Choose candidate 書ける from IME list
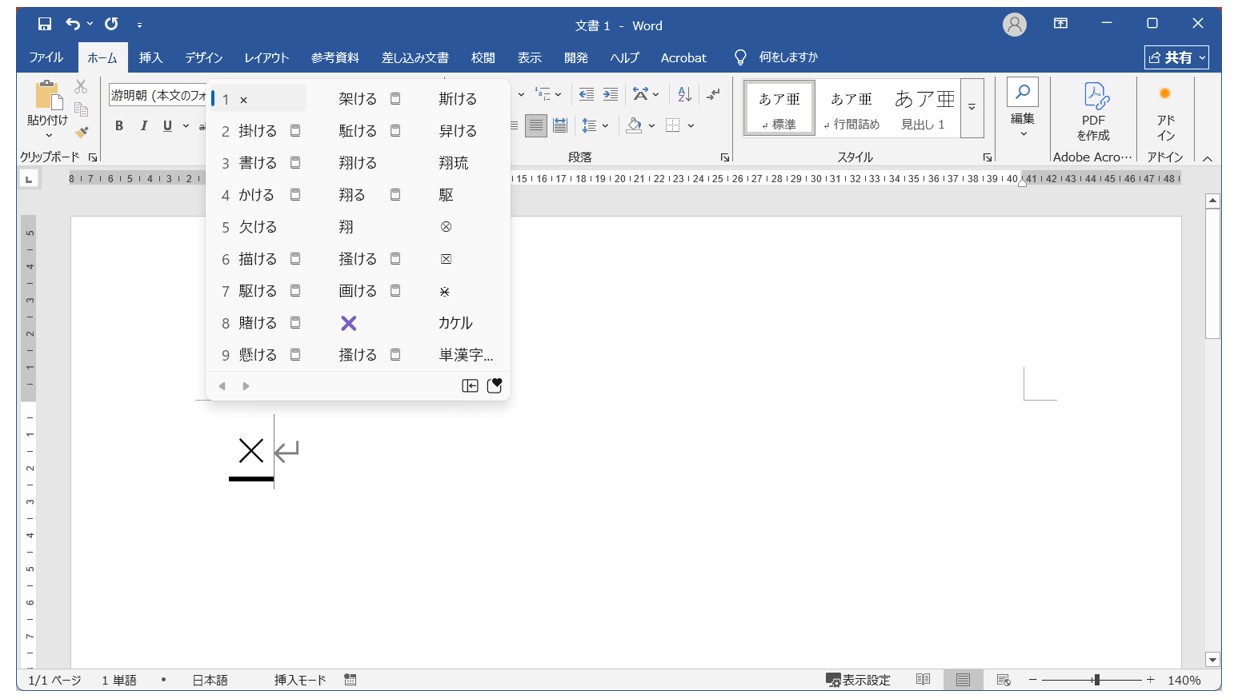This screenshot has width=1236, height=700. coord(258,163)
